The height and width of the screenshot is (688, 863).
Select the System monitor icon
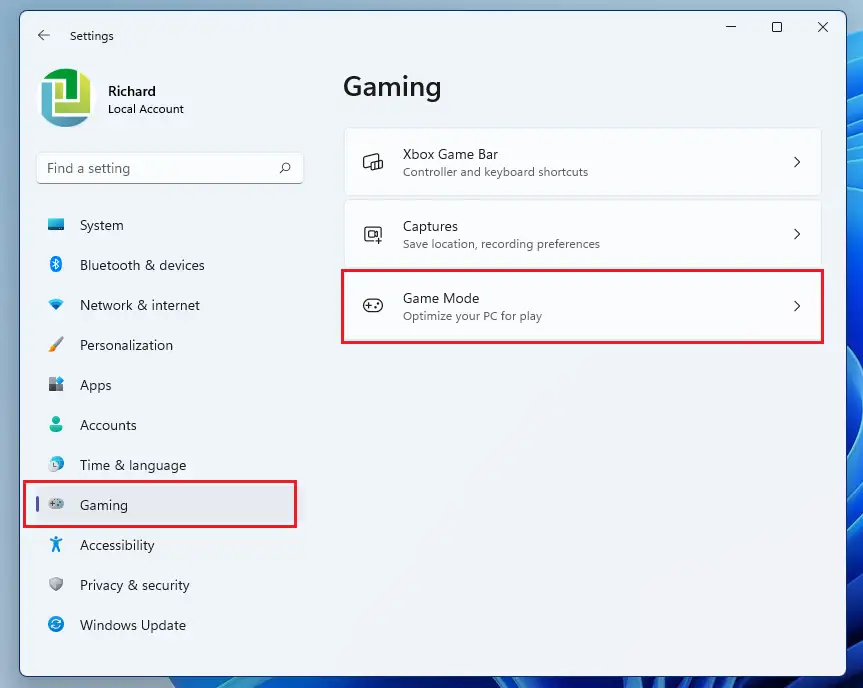click(x=56, y=225)
